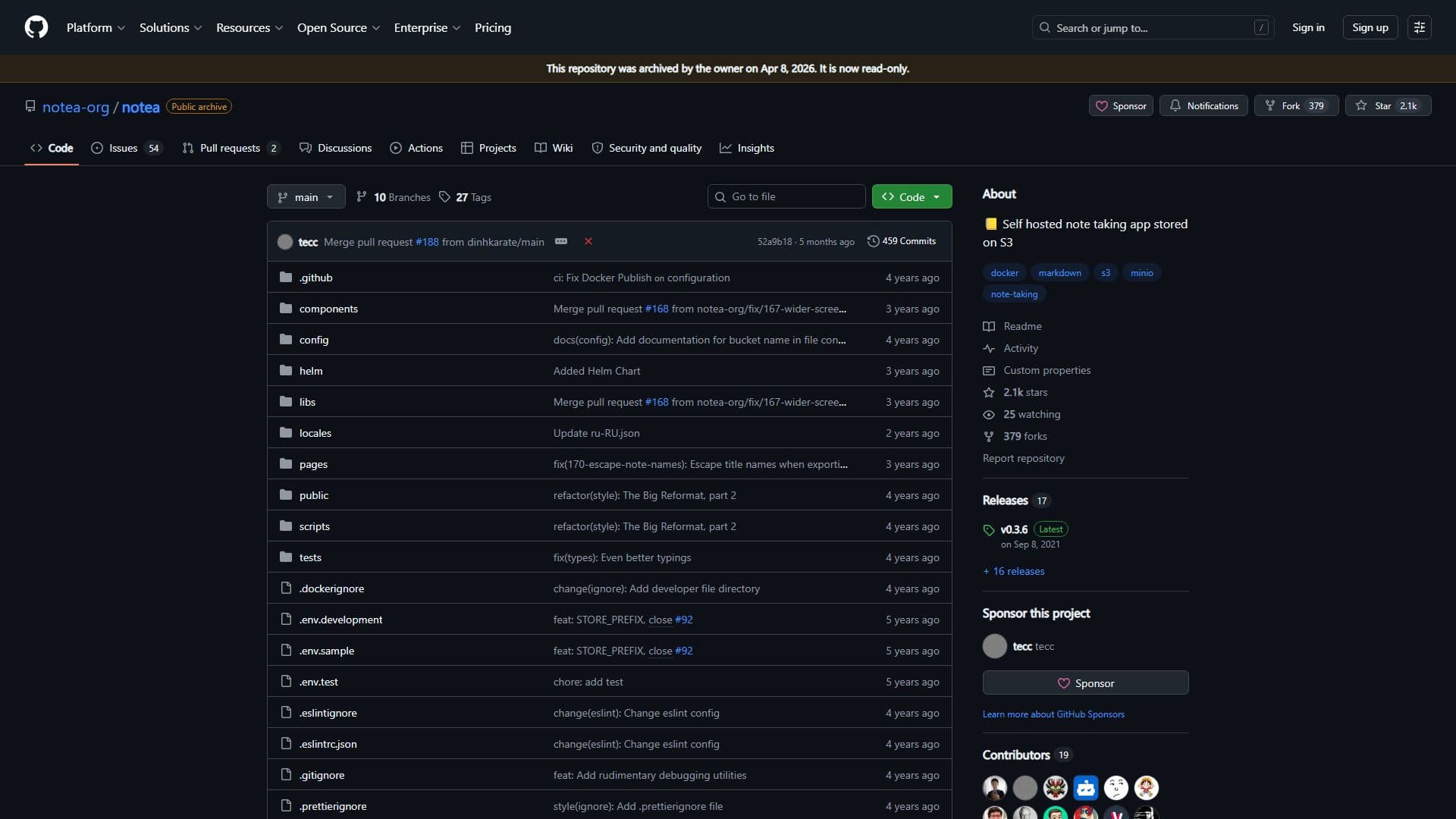
Task: Open the main branch selector dropdown
Action: (x=306, y=197)
